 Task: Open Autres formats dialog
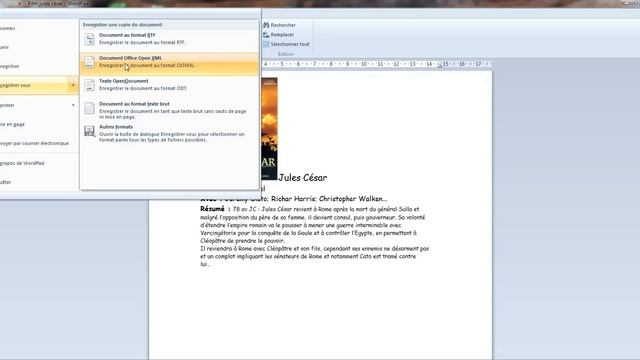(x=169, y=133)
